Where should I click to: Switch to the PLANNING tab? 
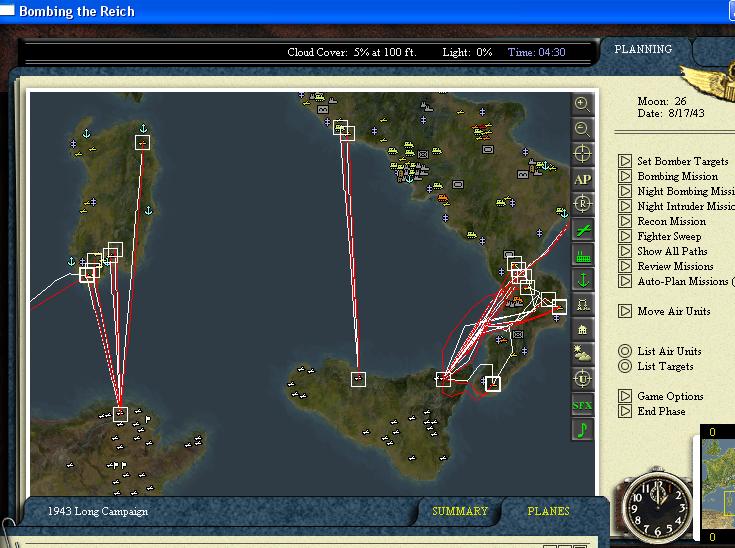pyautogui.click(x=643, y=49)
